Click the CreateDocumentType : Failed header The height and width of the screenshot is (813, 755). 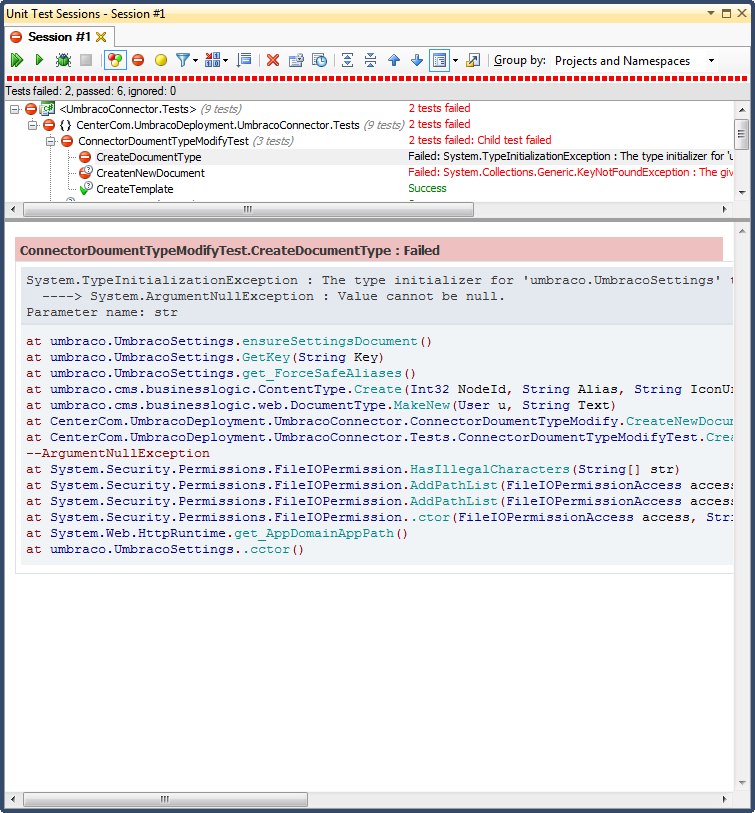tap(369, 250)
